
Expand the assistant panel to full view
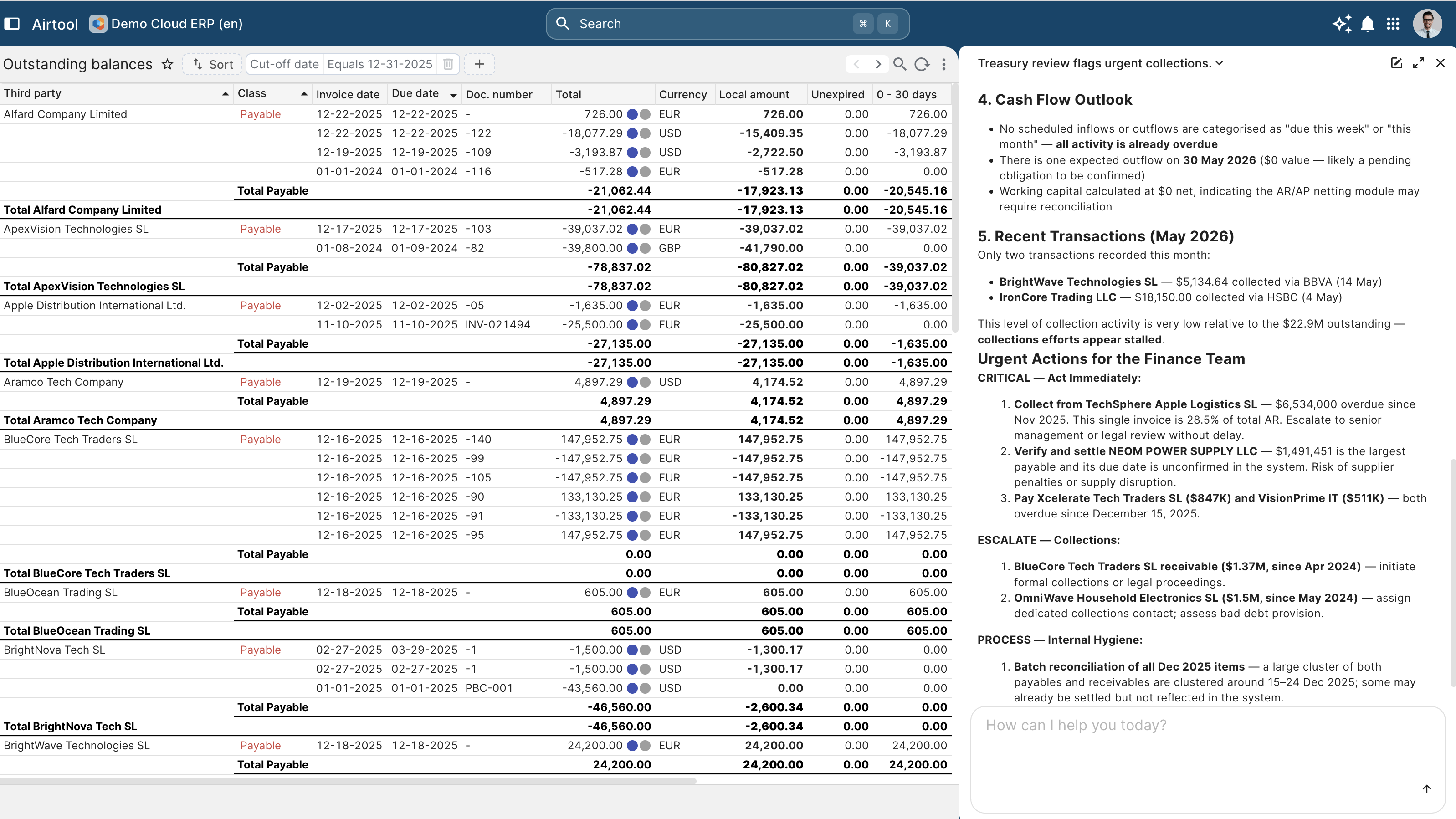pos(1419,63)
